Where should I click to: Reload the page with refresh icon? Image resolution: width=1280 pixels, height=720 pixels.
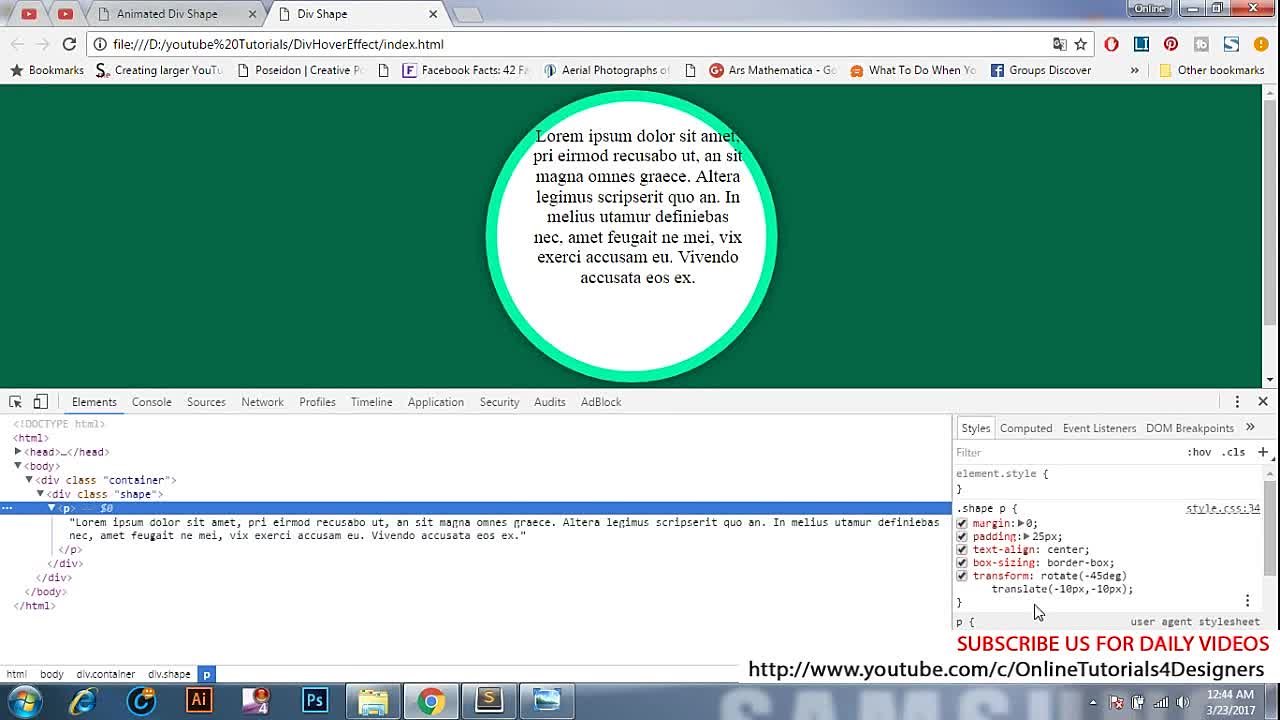pyautogui.click(x=69, y=44)
